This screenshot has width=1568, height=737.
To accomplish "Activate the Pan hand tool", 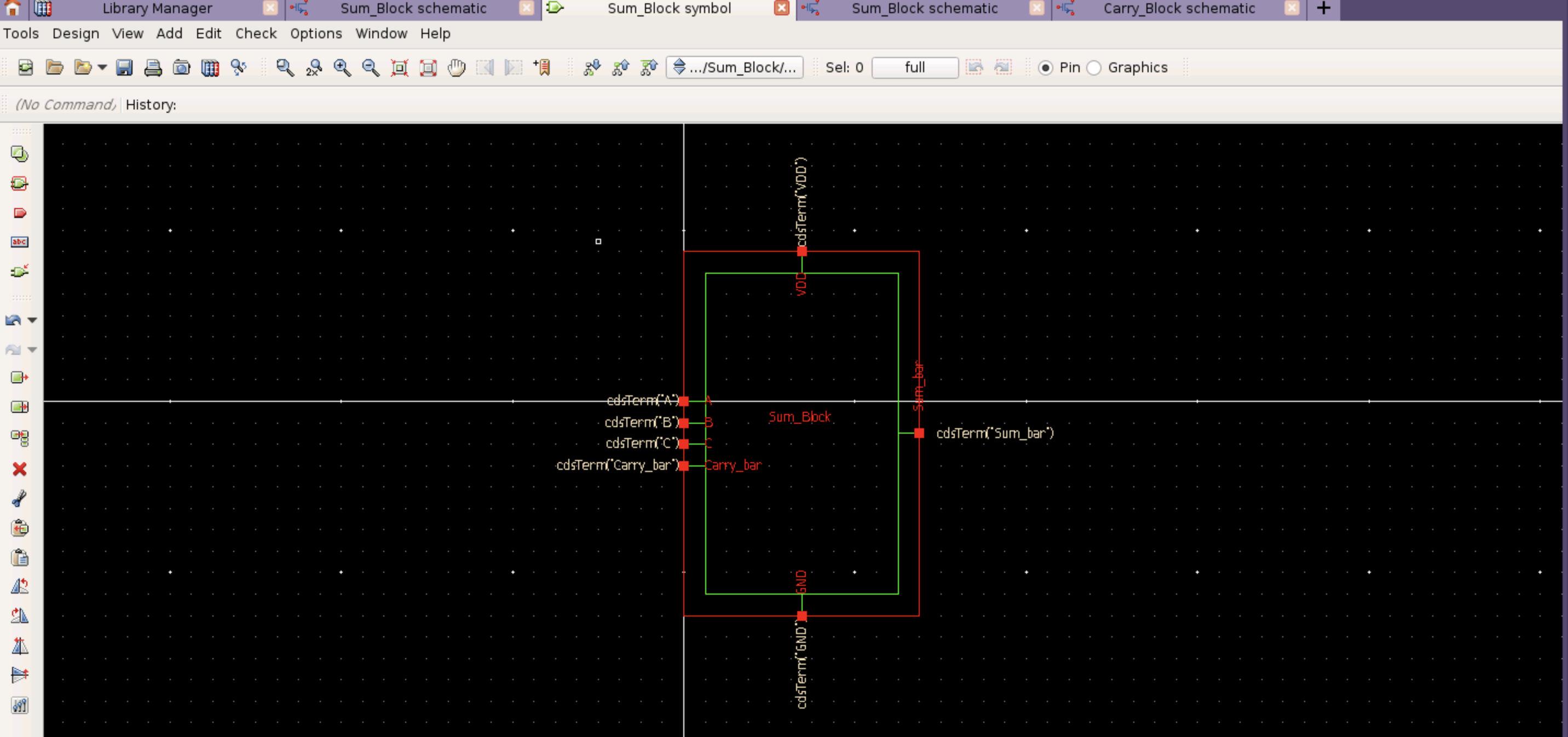I will 457,67.
